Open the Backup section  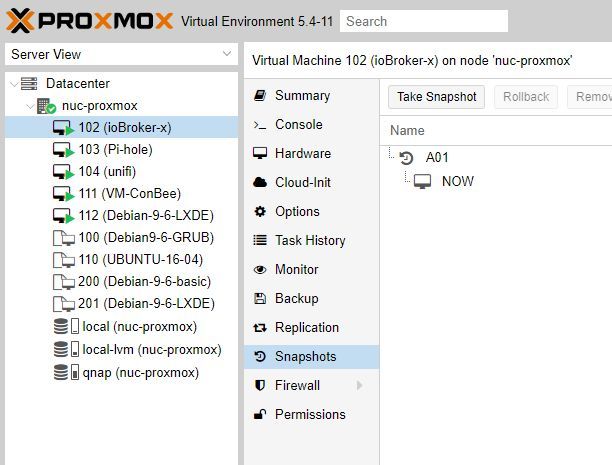296,299
